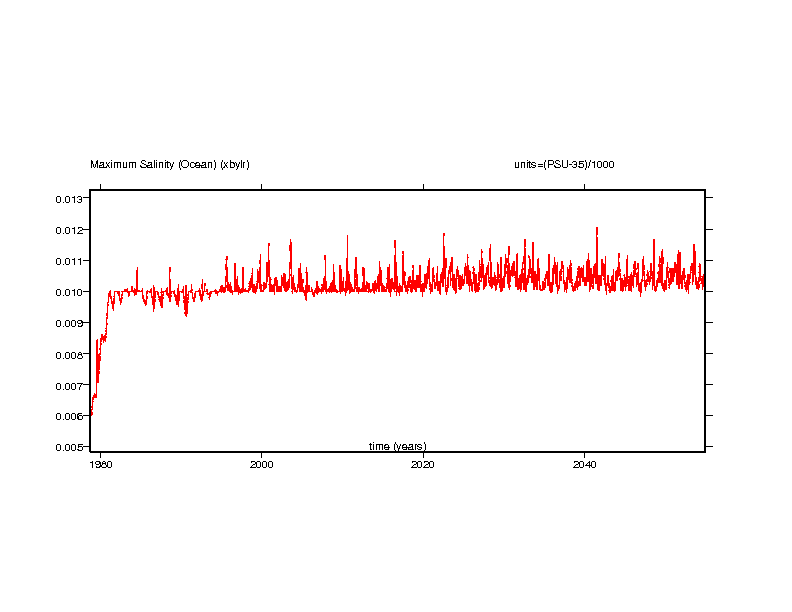Select the 0.013 y-axis tick label

click(x=68, y=199)
